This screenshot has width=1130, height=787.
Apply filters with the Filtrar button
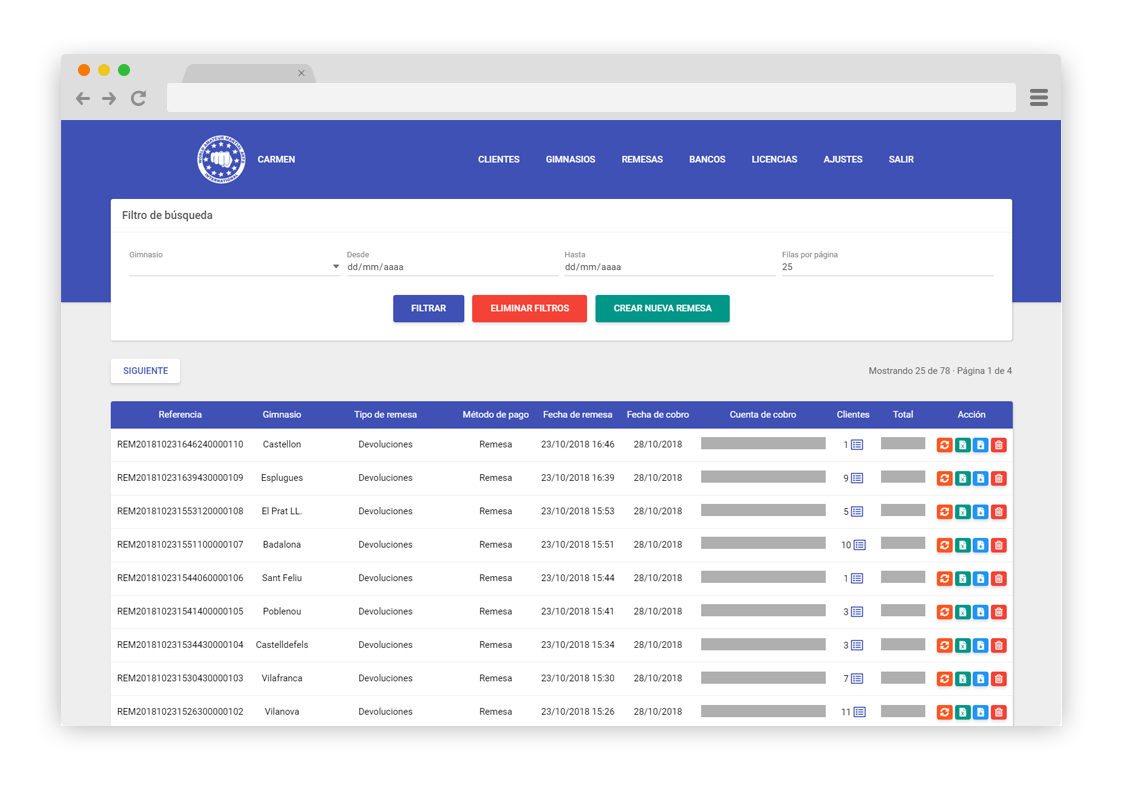pyautogui.click(x=428, y=308)
